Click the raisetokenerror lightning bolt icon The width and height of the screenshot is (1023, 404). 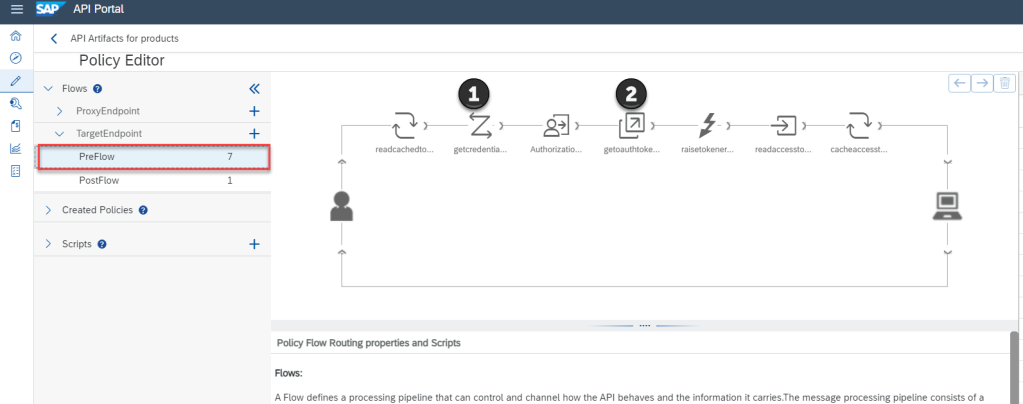tap(708, 126)
